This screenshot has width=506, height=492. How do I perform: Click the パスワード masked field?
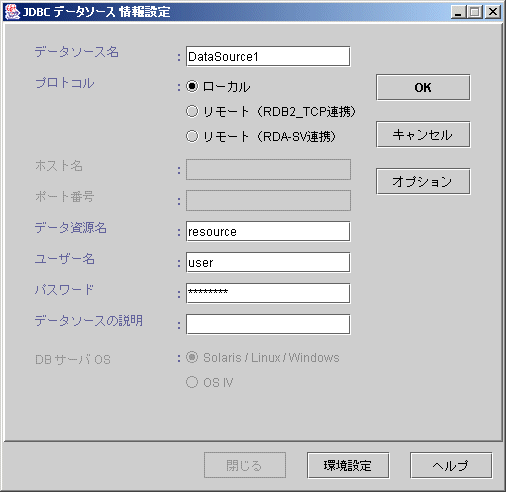tap(268, 293)
